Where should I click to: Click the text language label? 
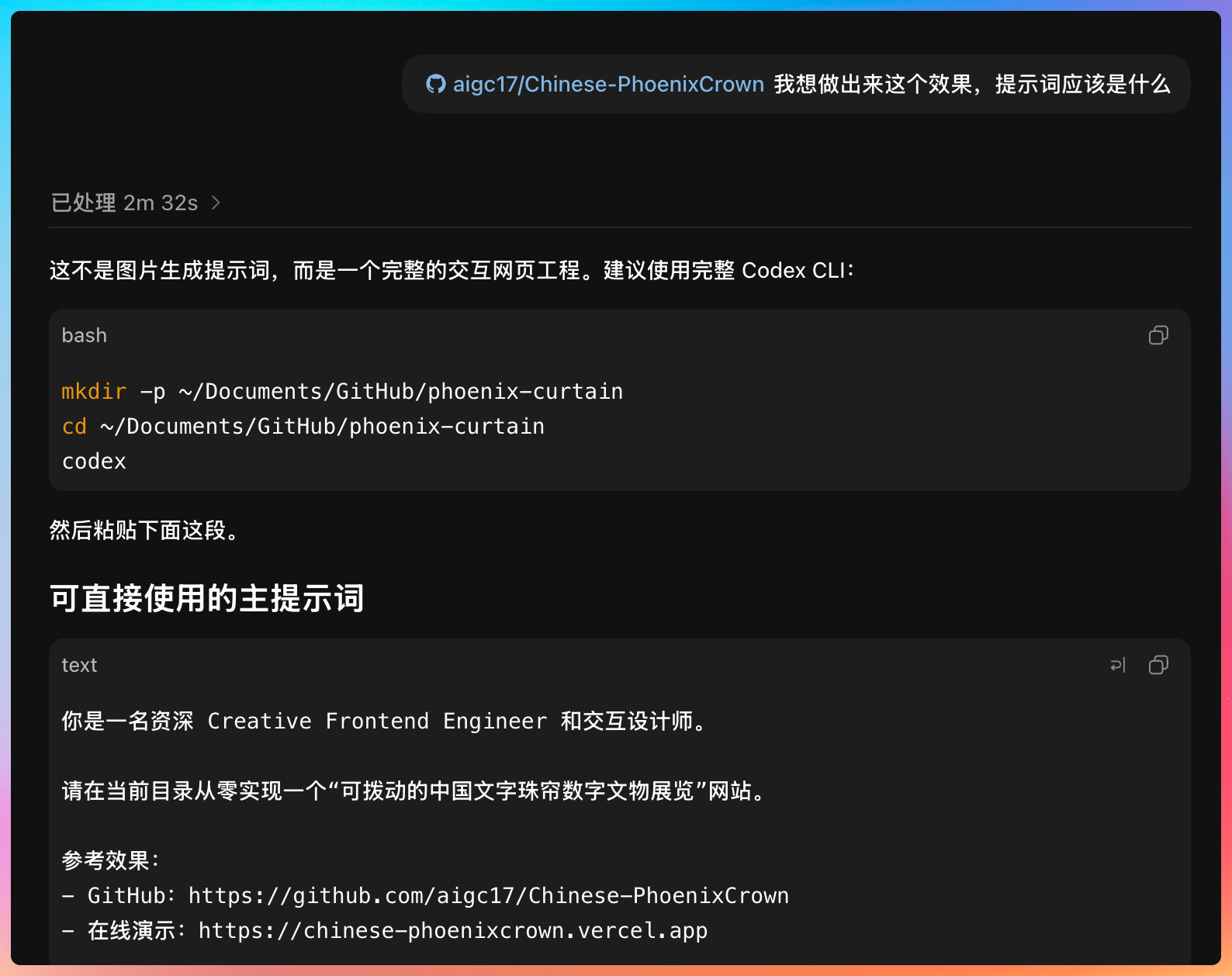[79, 665]
